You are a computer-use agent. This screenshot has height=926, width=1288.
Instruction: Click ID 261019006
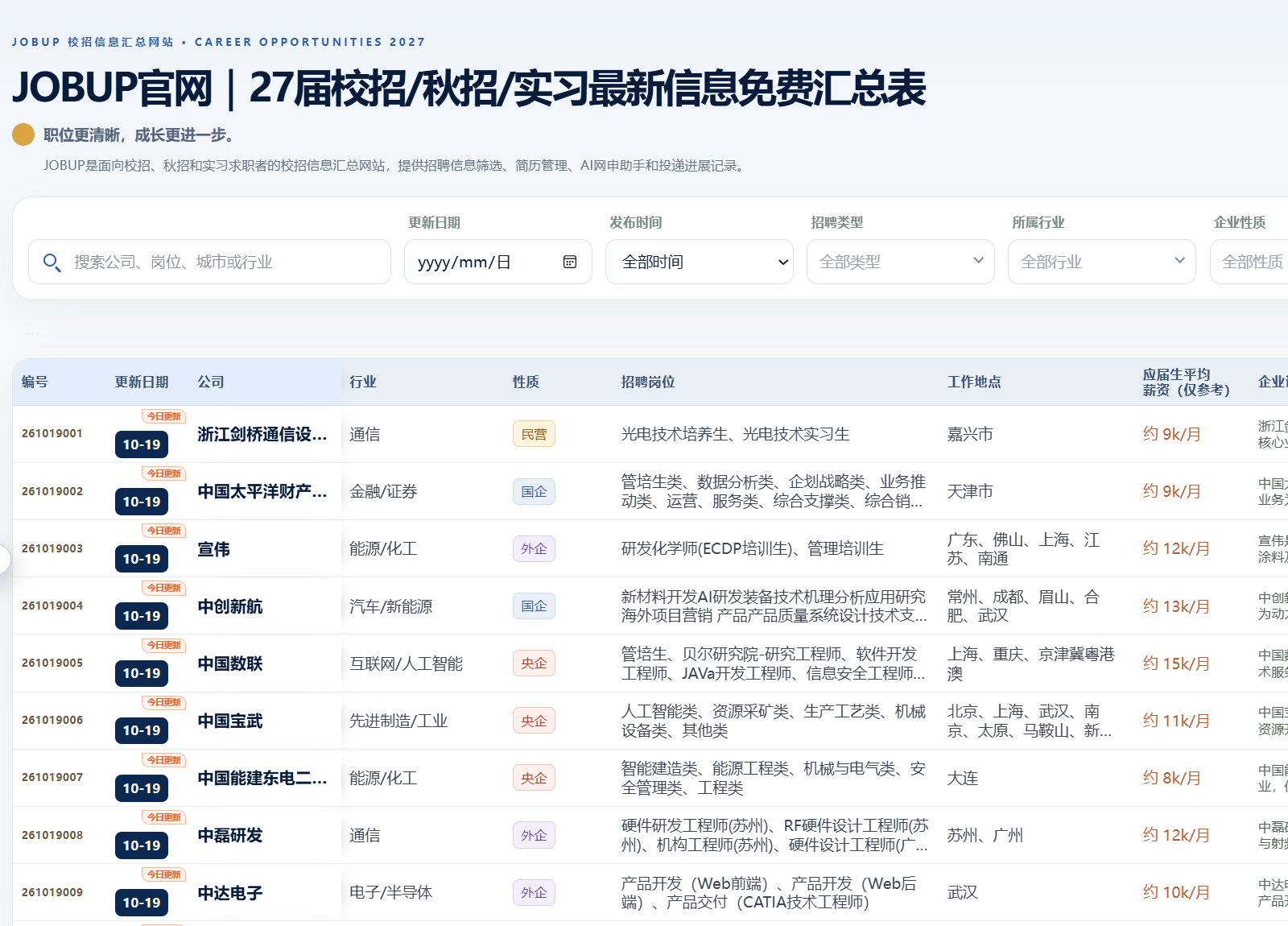[52, 720]
